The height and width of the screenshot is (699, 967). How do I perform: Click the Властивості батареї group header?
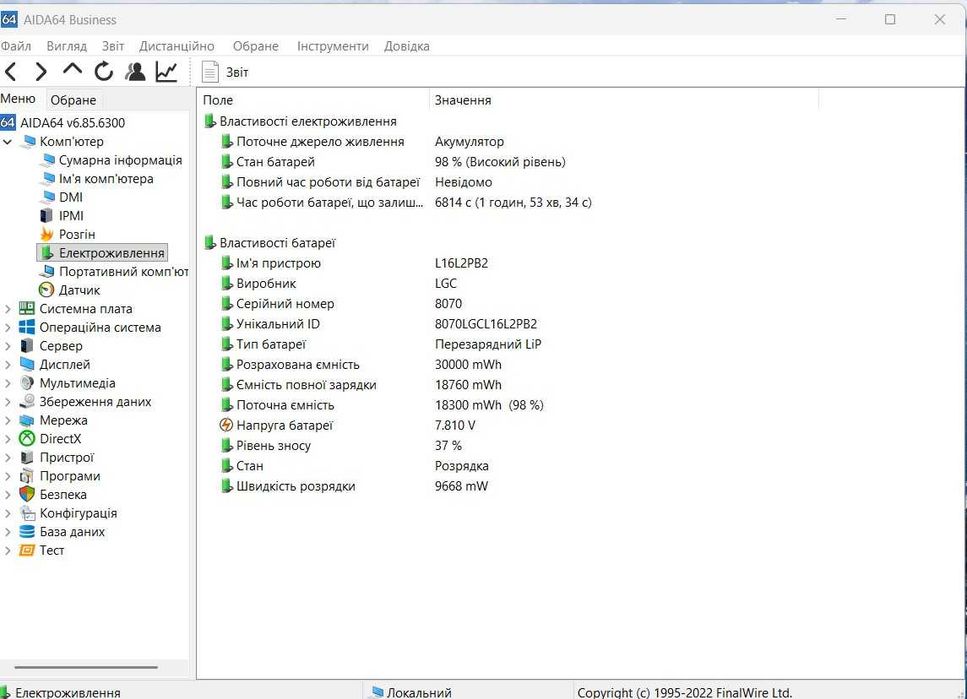click(x=277, y=243)
